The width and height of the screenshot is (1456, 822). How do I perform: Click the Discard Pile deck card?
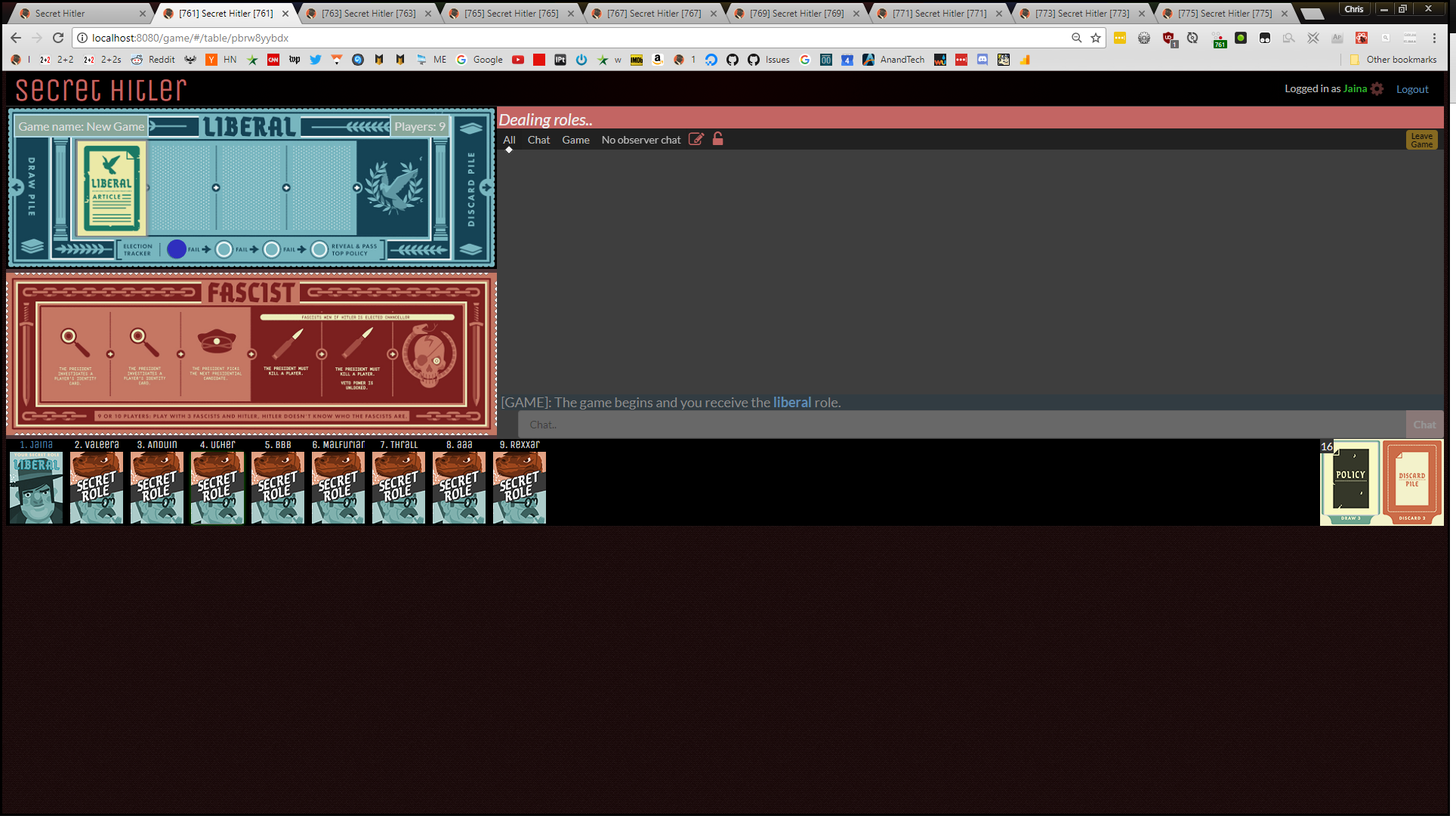(1412, 482)
